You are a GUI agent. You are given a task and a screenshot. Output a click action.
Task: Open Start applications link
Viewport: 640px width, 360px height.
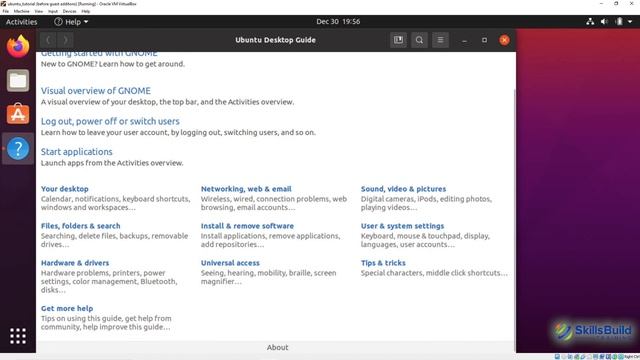76,152
